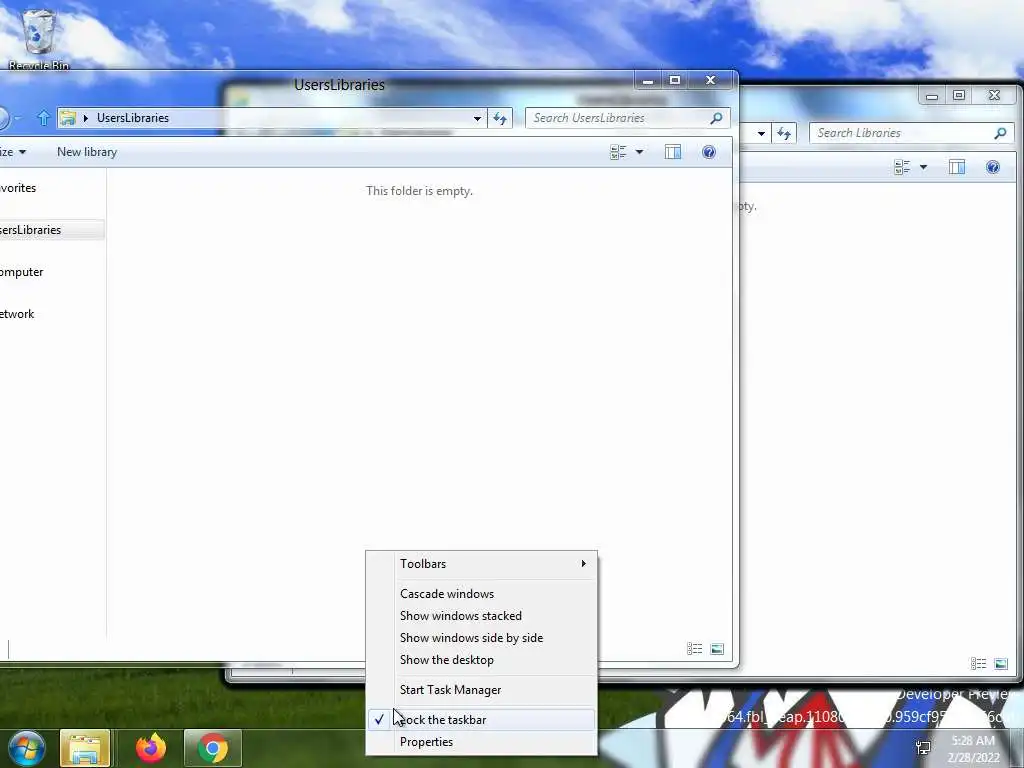Refresh the background Libraries window
Screen dimensions: 1024x768
tap(784, 133)
